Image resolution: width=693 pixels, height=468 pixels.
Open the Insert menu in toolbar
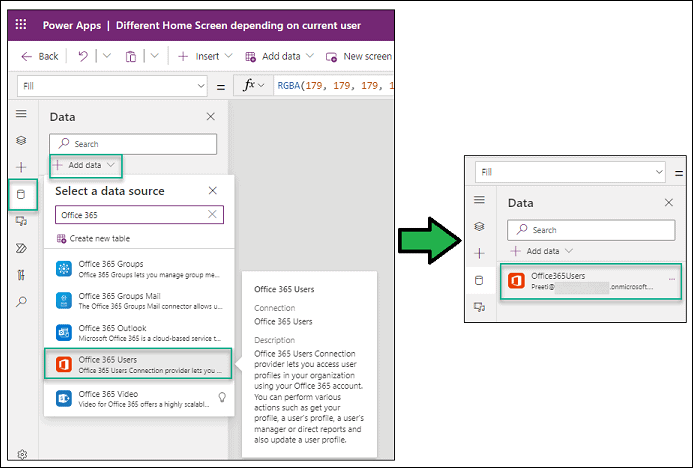205,57
